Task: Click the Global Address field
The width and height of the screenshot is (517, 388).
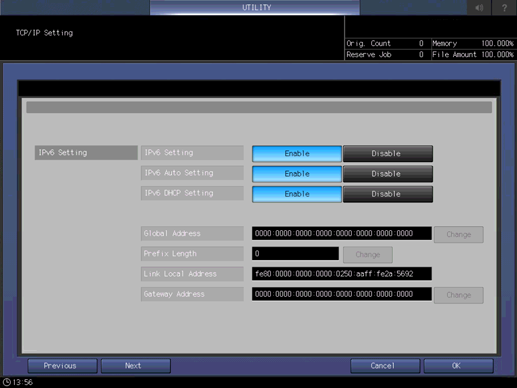Action: (x=342, y=233)
